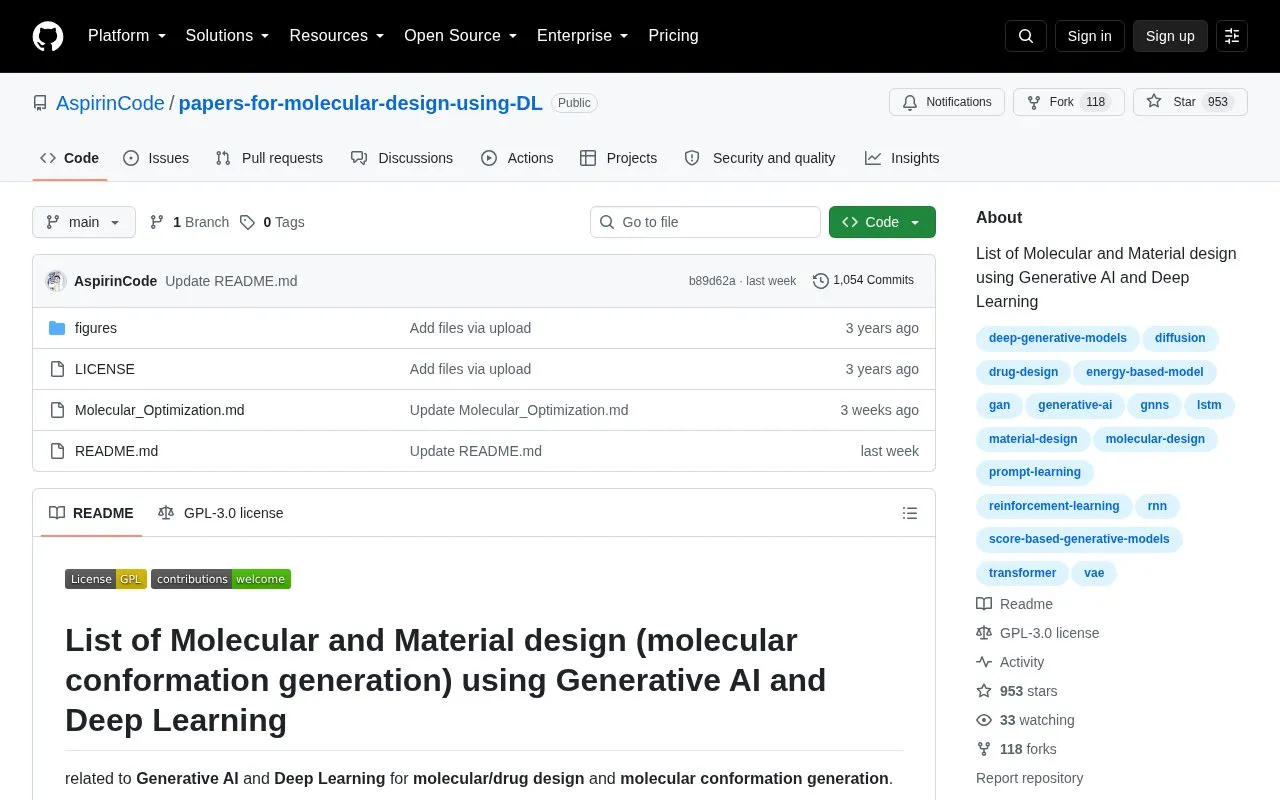The width and height of the screenshot is (1280, 800).
Task: Click the Branch count icon
Action: [157, 222]
